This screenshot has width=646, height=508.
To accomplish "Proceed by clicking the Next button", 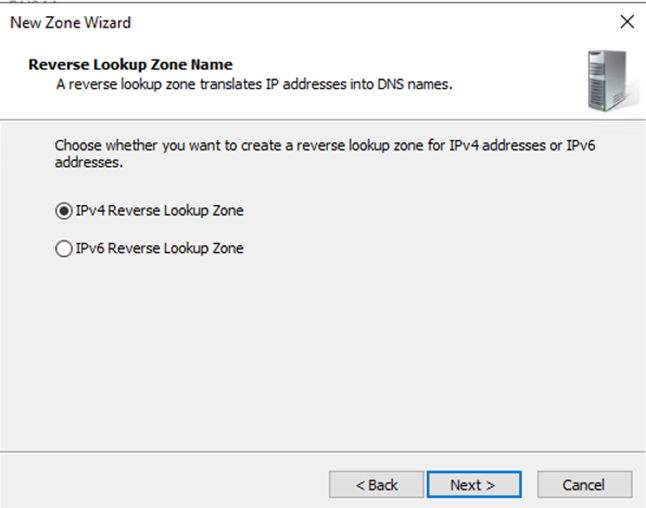I will pos(472,485).
